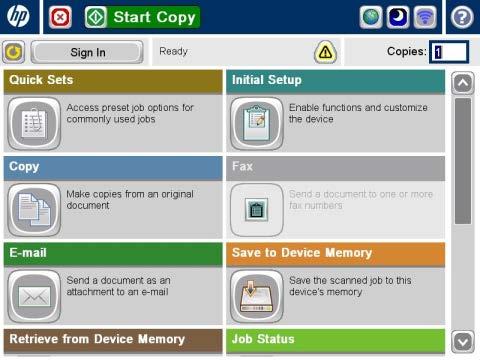Tap the red stop cancel icon
This screenshot has height=360, width=480.
[x=60, y=17]
